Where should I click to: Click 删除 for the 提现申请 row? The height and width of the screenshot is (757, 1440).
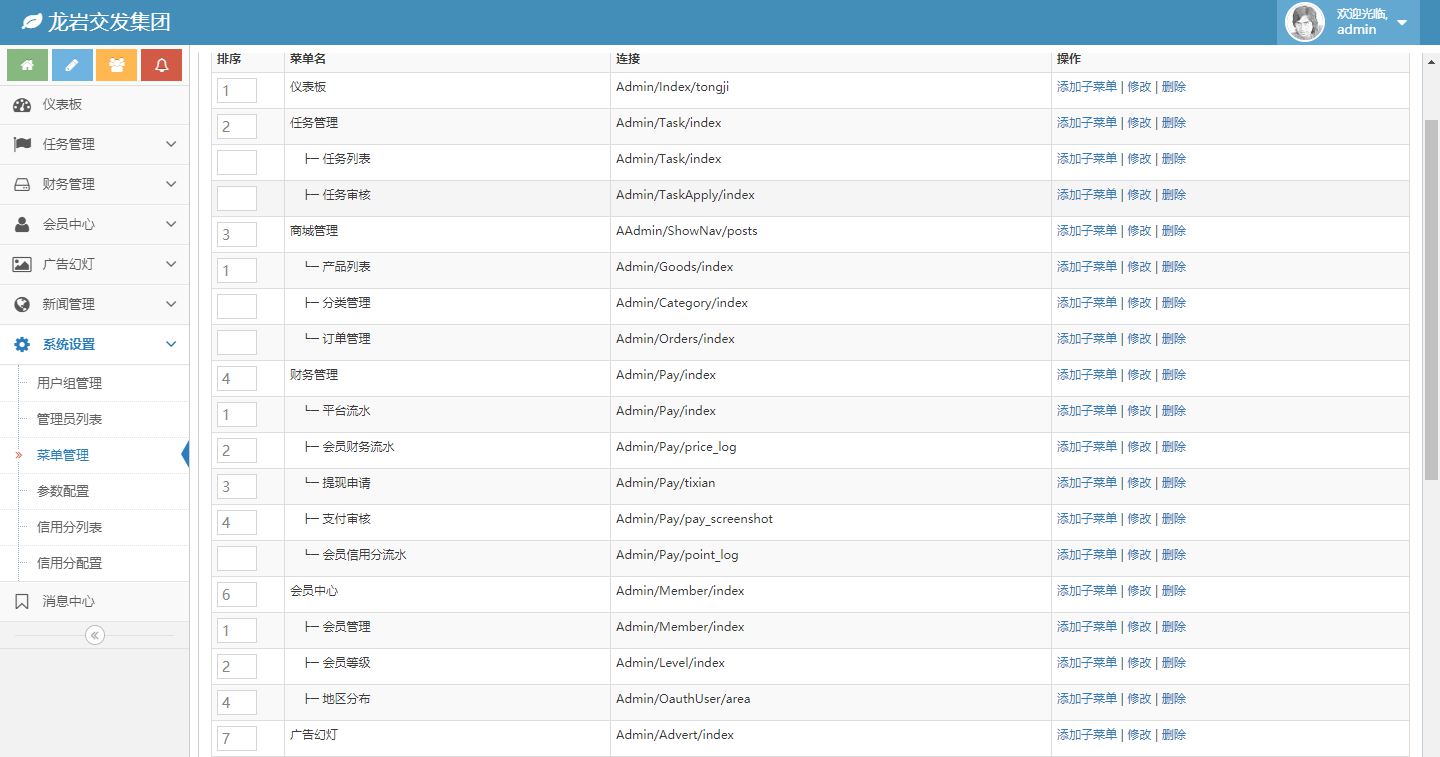[x=1174, y=483]
